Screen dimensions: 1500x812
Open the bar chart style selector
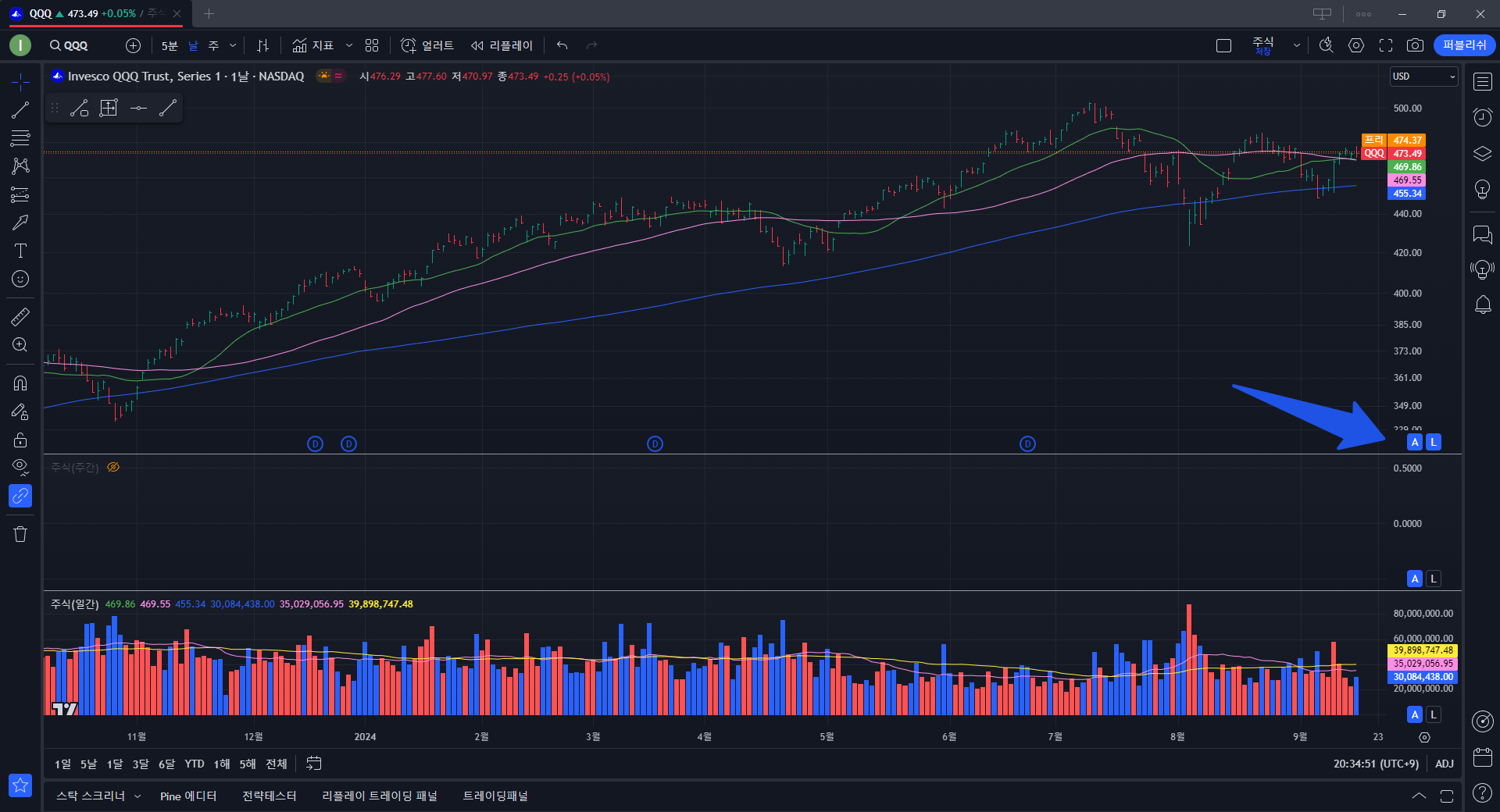pos(262,45)
